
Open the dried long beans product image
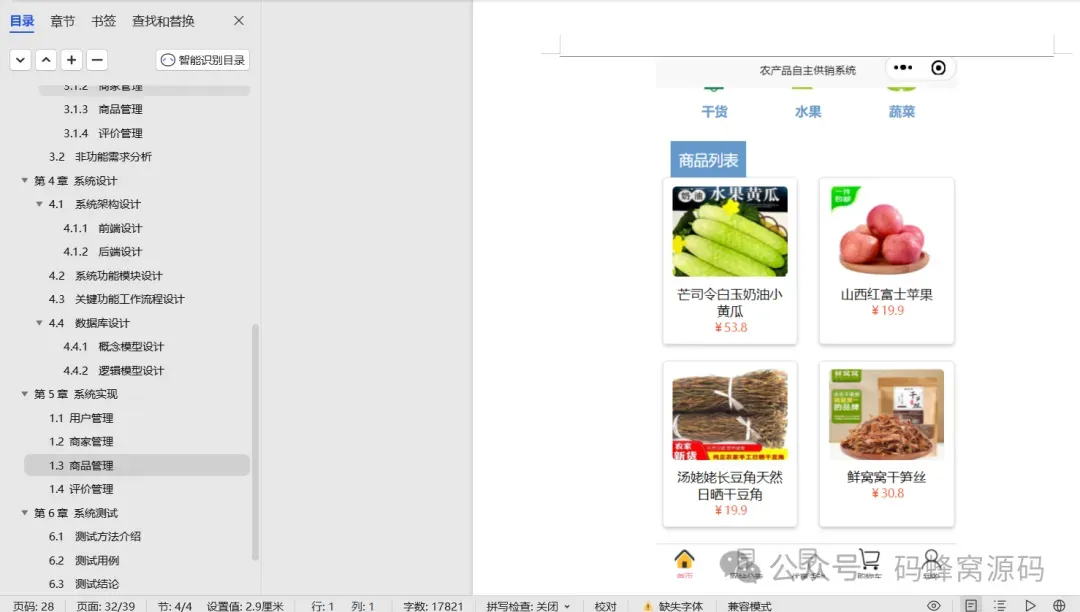[x=730, y=414]
